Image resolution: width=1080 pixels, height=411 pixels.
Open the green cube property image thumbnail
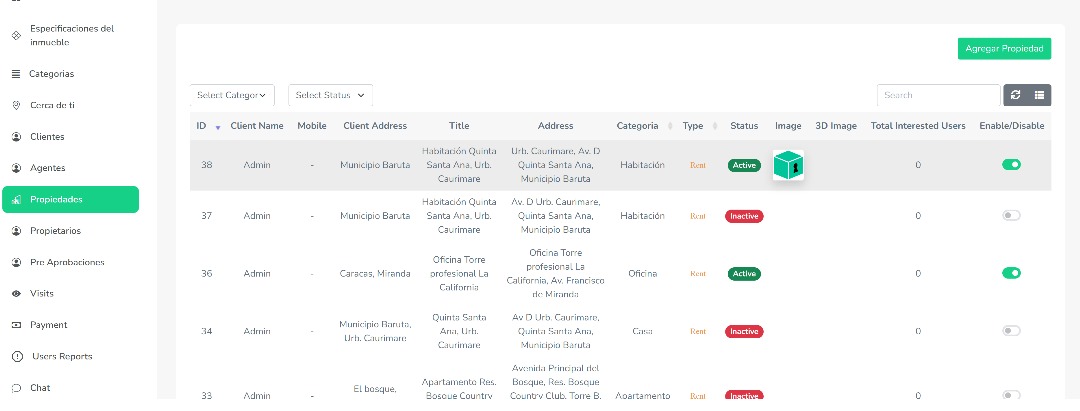coord(788,165)
